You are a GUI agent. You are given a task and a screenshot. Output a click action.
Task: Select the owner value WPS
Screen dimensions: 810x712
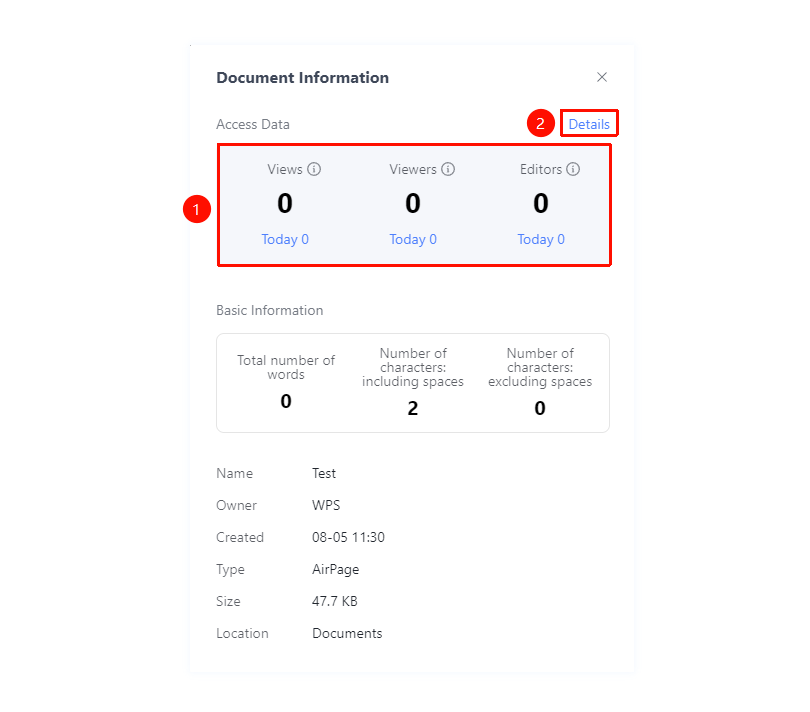326,505
